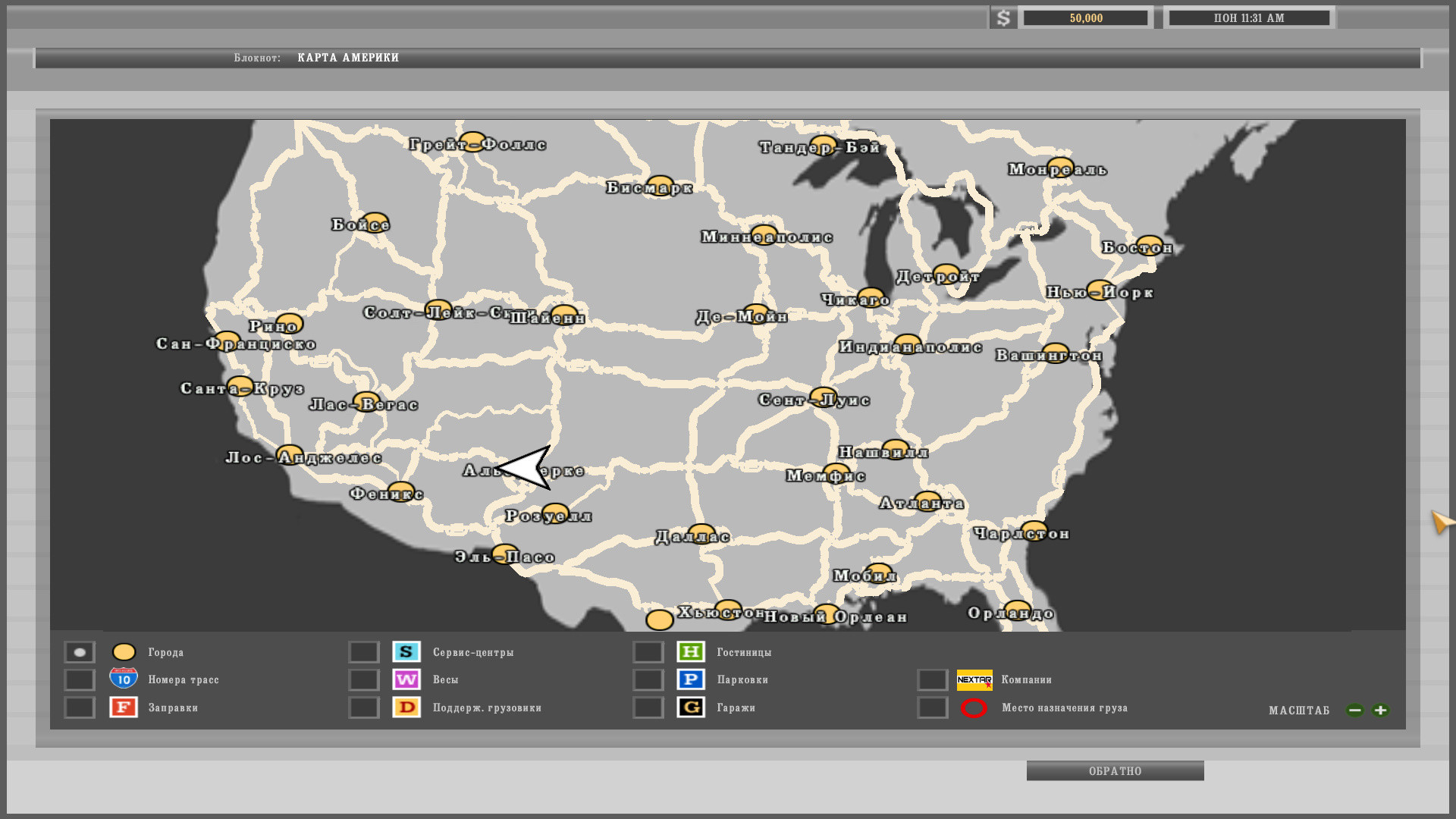1456x819 pixels.
Task: Click the Чикаго city marker on map
Action: (x=871, y=297)
